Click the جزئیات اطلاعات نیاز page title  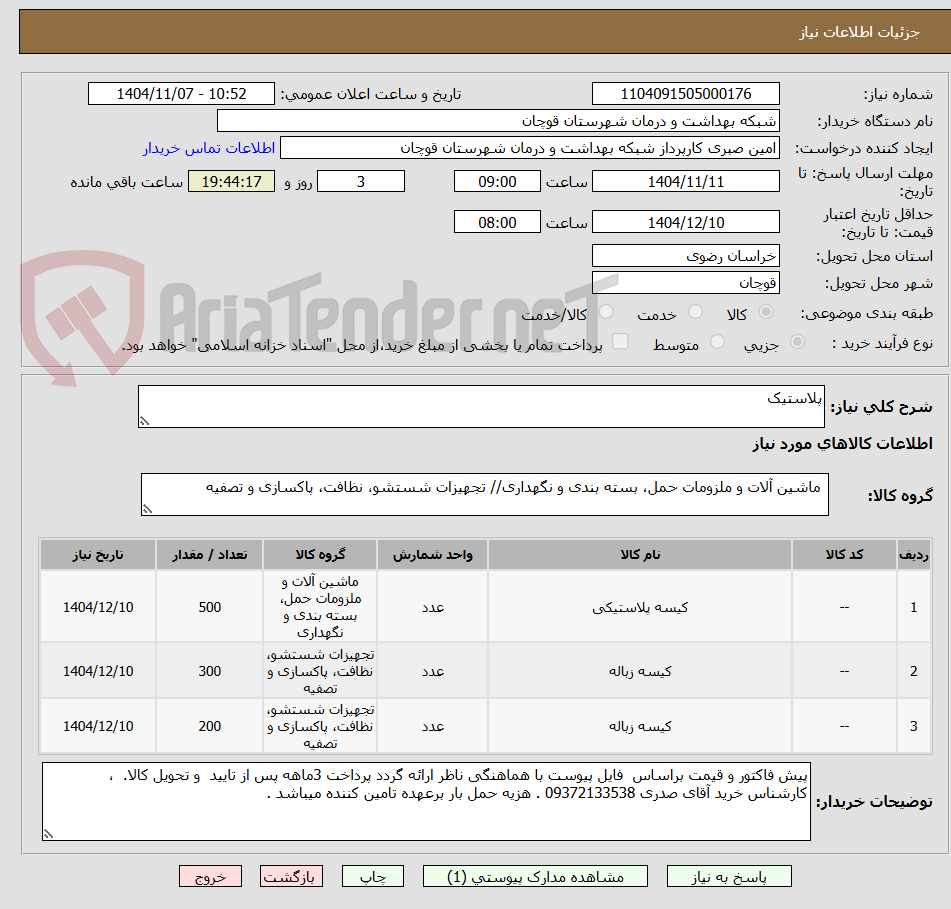coord(859,32)
